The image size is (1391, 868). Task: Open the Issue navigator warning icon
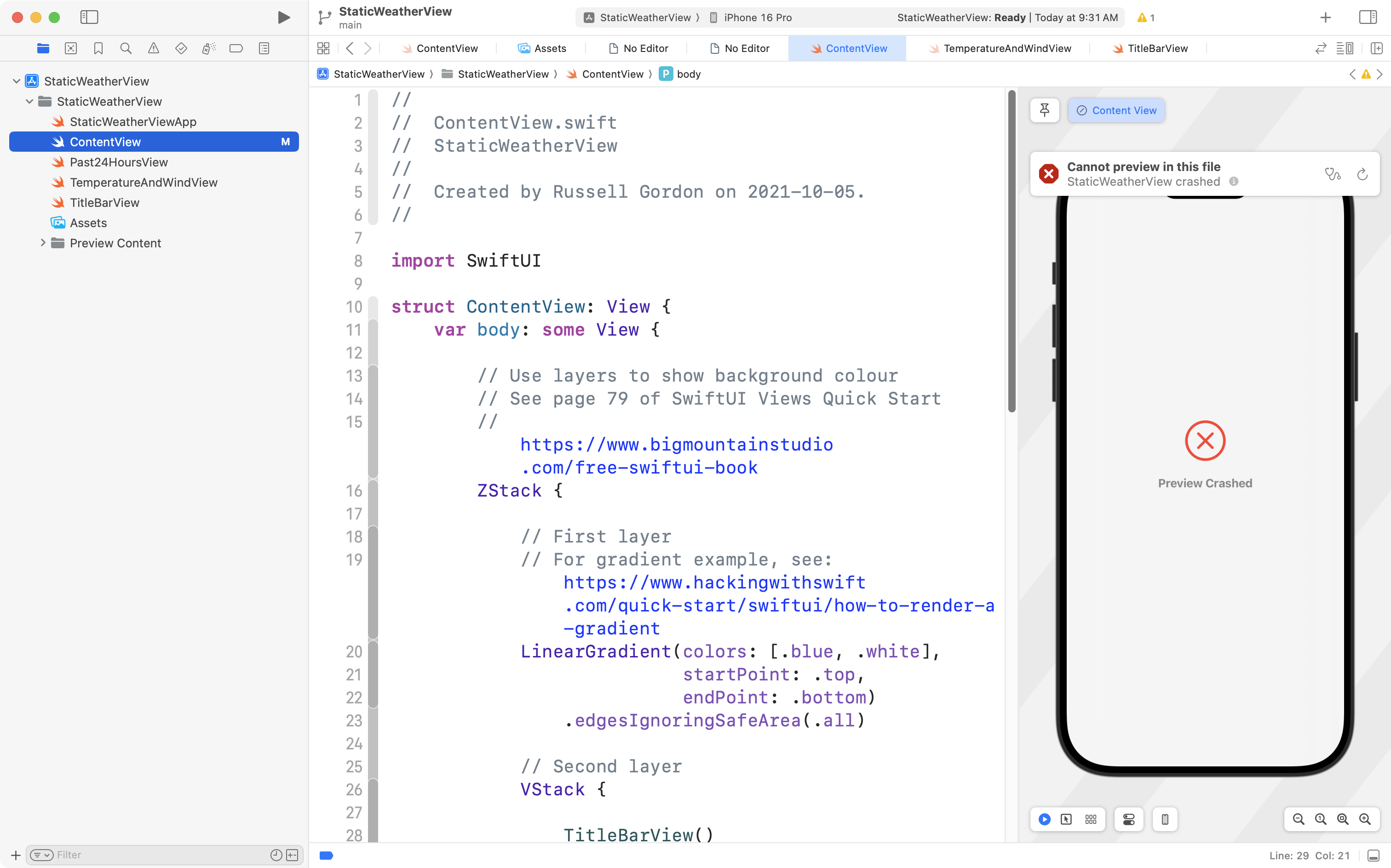tap(153, 49)
